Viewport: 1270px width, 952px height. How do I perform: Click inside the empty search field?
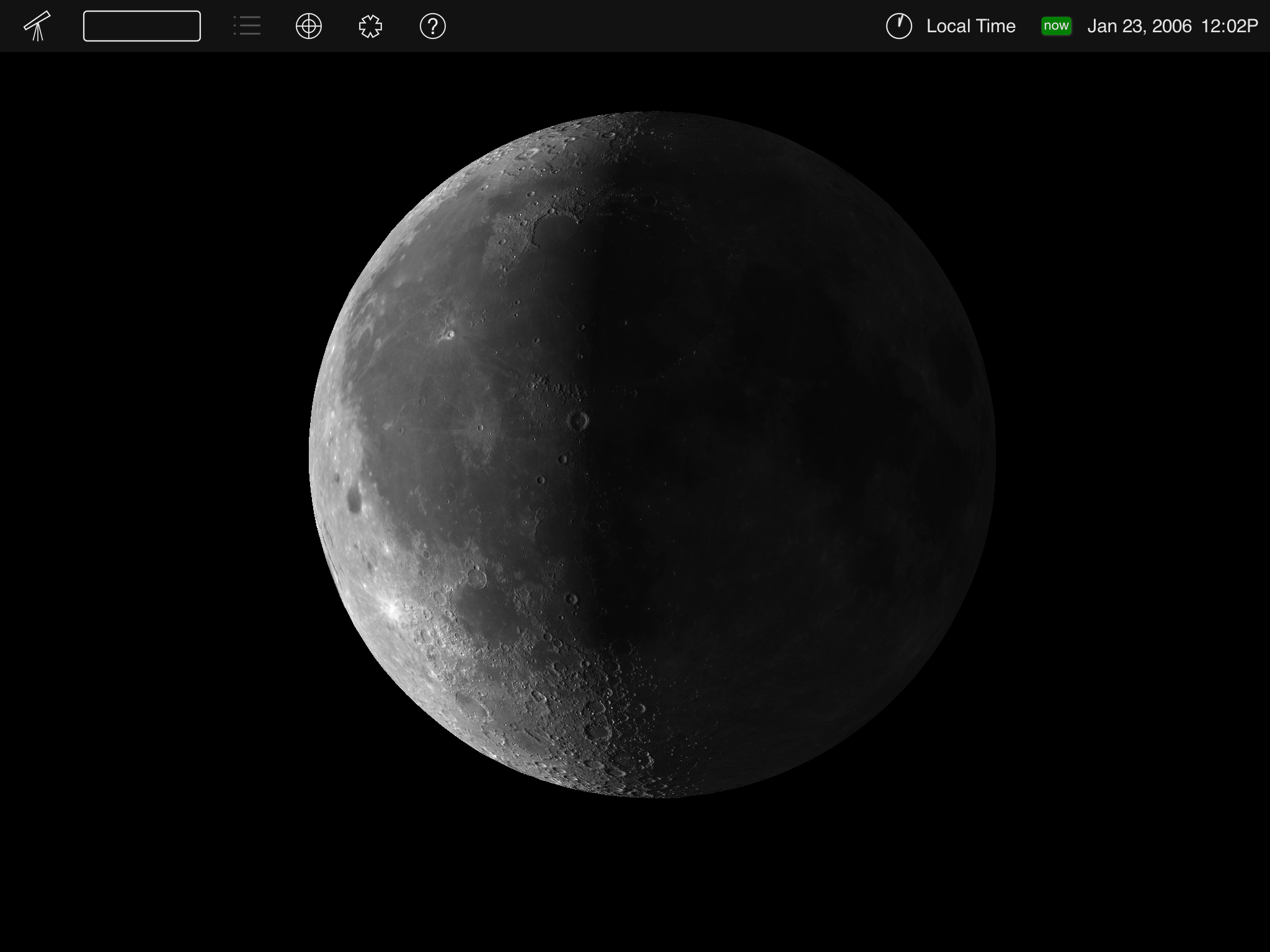[142, 26]
